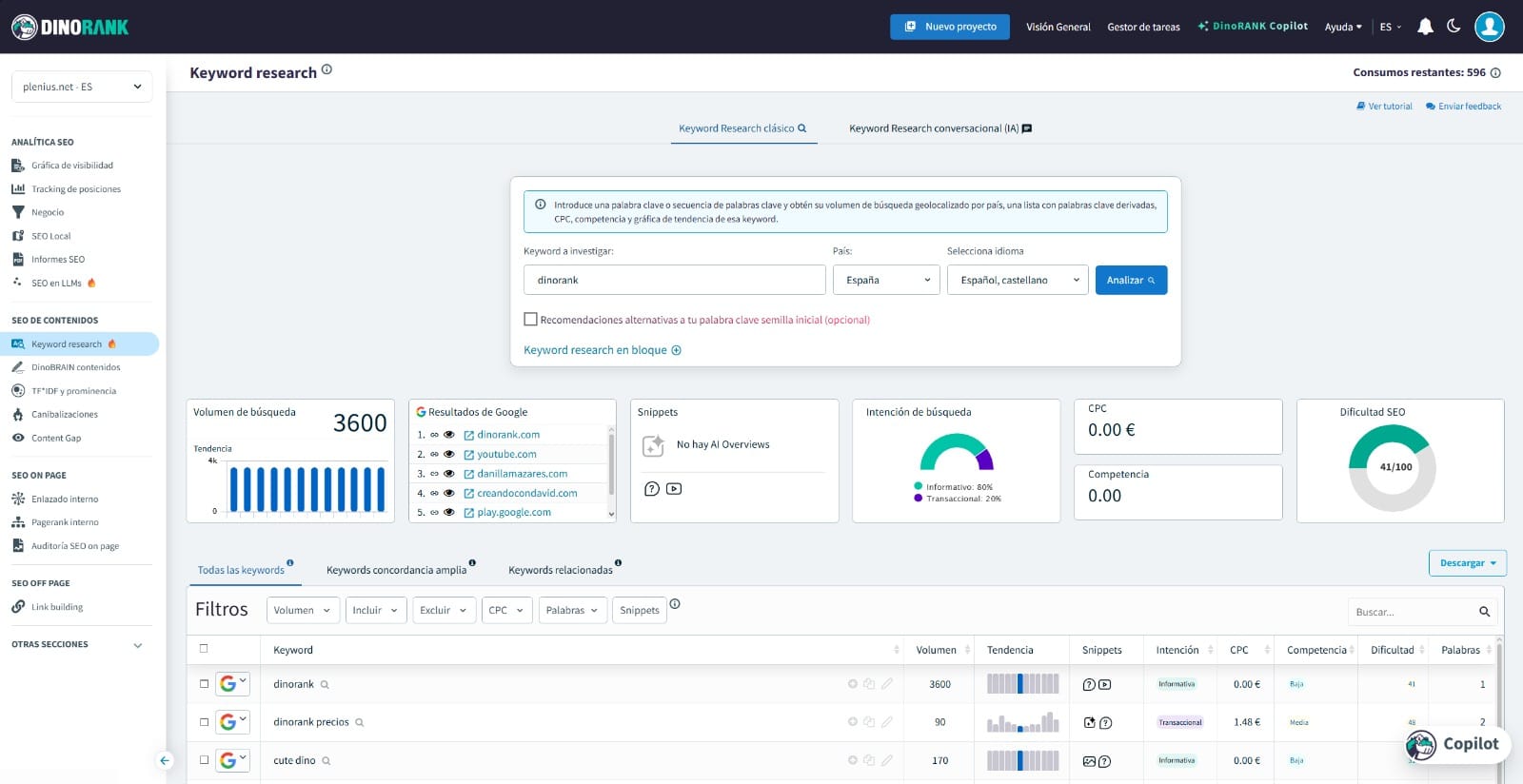This screenshot has width=1523, height=784.
Task: Click the AI Overviews sparkle icon
Action: point(653,445)
